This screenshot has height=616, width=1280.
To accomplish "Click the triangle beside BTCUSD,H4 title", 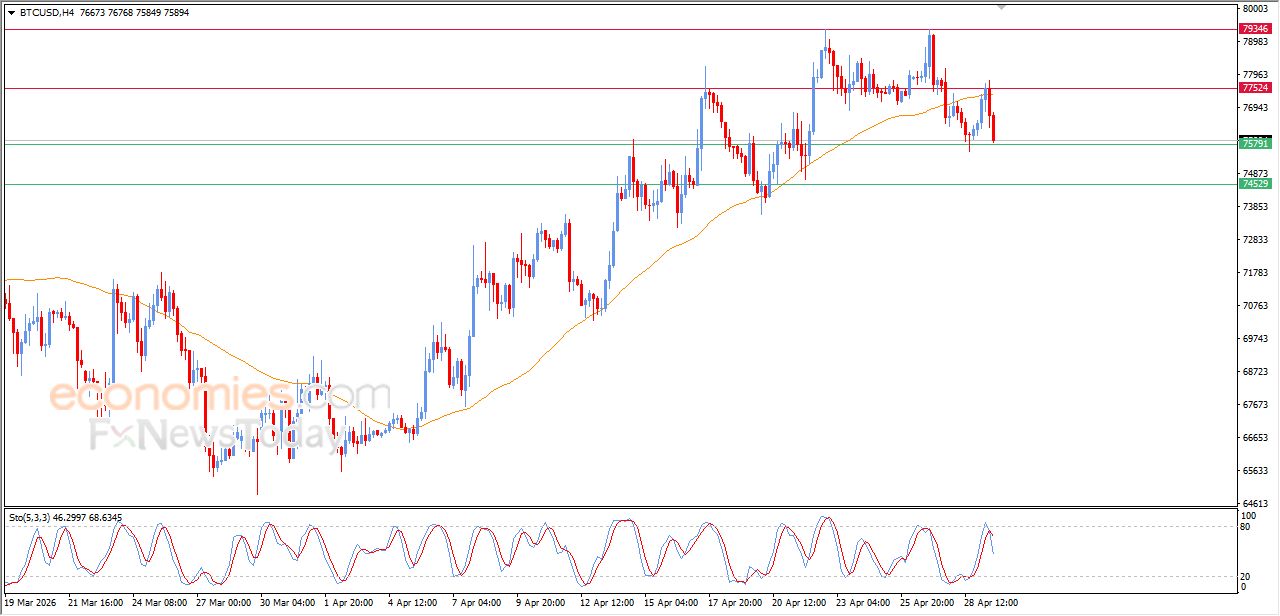I will click(11, 13).
